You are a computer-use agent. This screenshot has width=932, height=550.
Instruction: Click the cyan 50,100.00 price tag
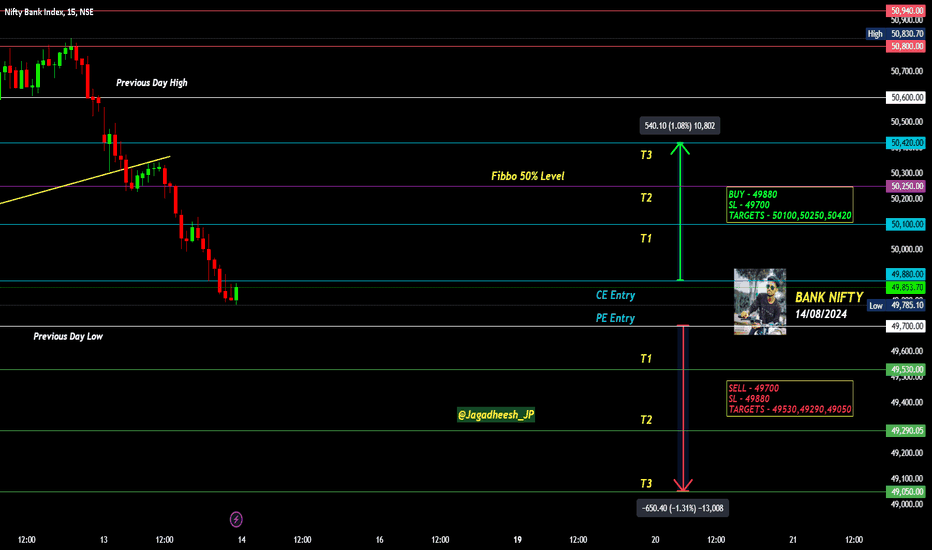(905, 224)
